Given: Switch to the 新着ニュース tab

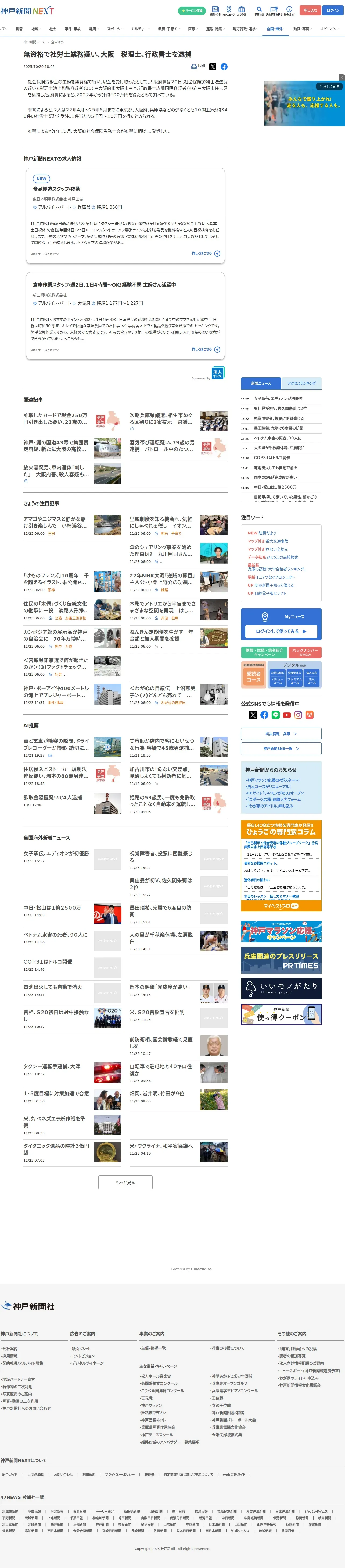Looking at the screenshot, I should coord(260,384).
